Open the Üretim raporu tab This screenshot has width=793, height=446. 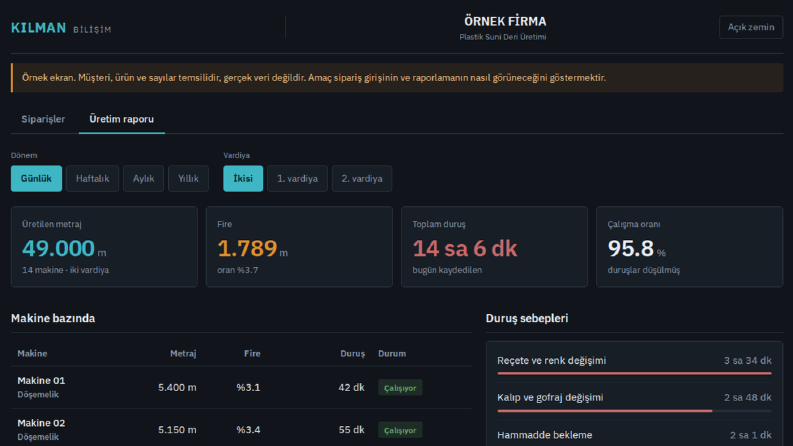pyautogui.click(x=121, y=119)
